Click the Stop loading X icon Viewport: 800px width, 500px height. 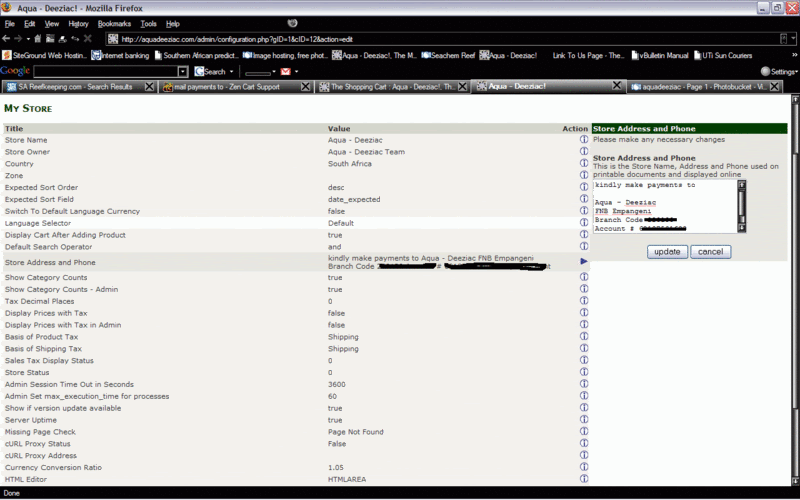[87, 39]
